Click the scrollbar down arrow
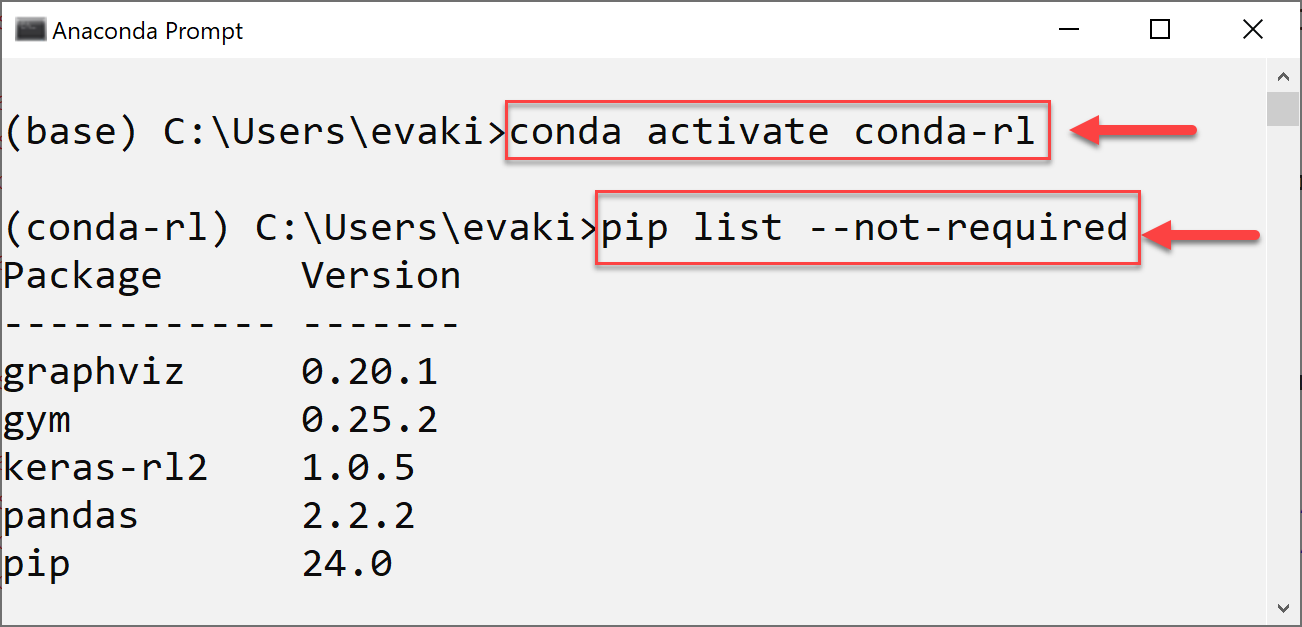This screenshot has height=627, width=1302. [x=1282, y=607]
